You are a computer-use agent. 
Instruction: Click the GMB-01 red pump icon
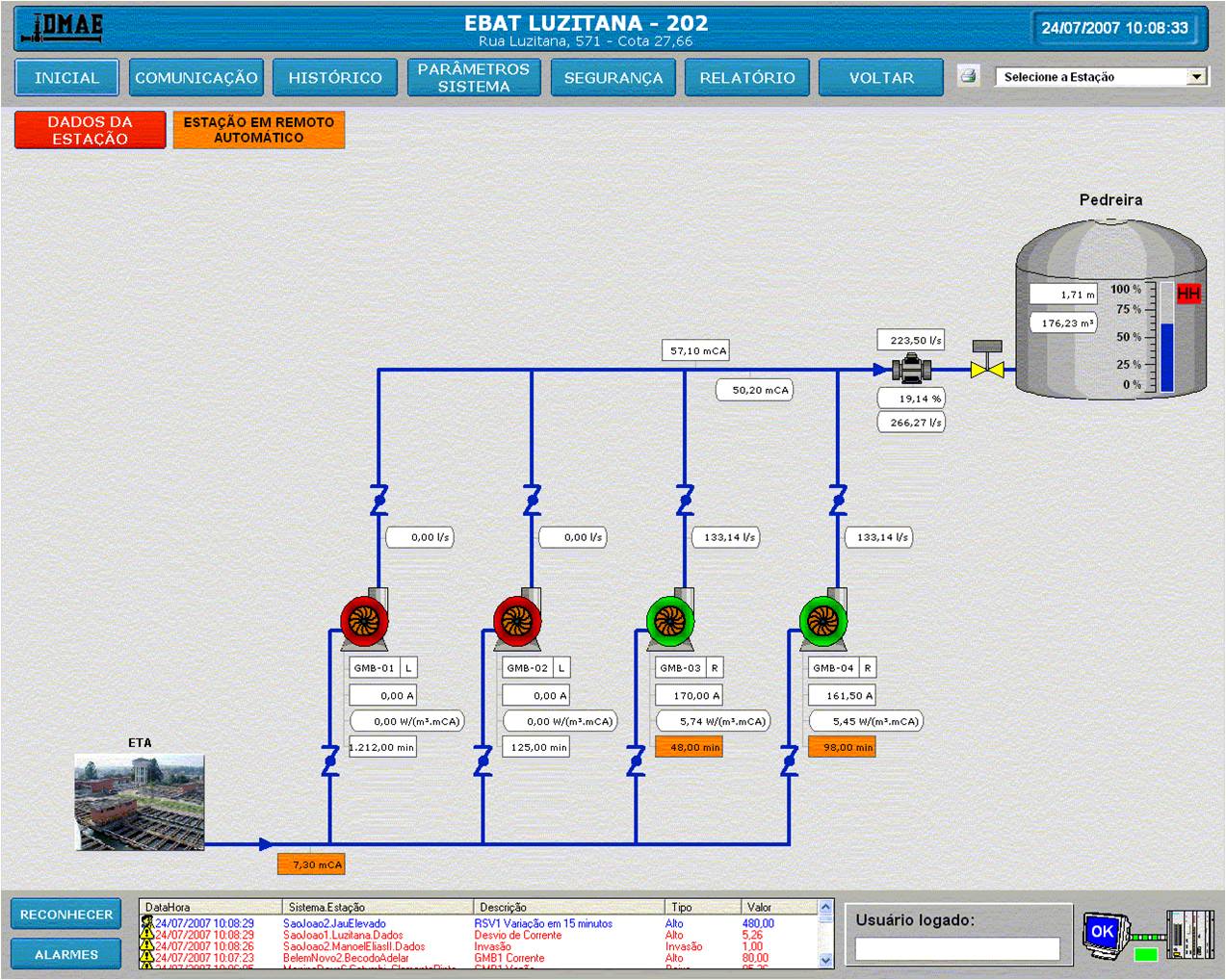tap(364, 620)
